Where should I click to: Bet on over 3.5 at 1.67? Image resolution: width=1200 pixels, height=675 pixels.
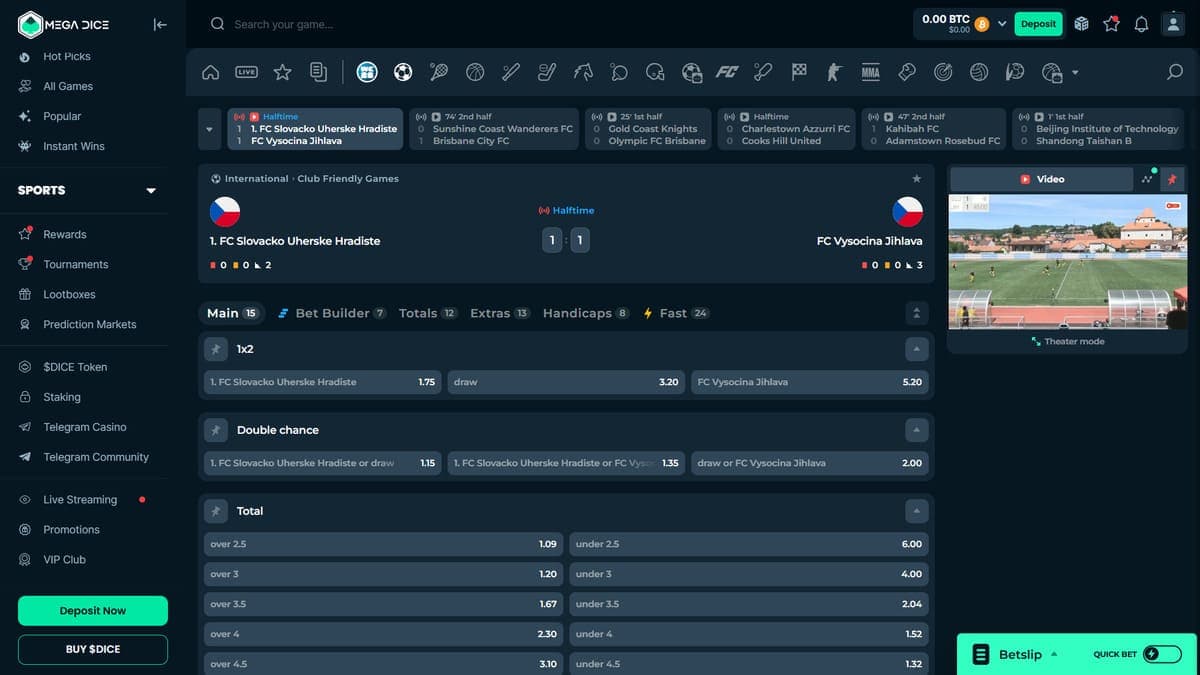click(x=383, y=604)
